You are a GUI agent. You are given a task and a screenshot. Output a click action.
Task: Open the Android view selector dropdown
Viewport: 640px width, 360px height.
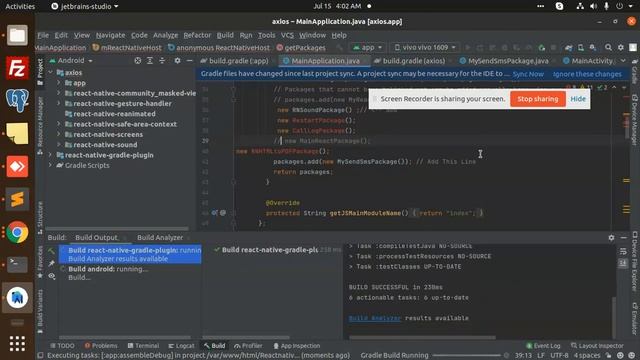point(71,60)
